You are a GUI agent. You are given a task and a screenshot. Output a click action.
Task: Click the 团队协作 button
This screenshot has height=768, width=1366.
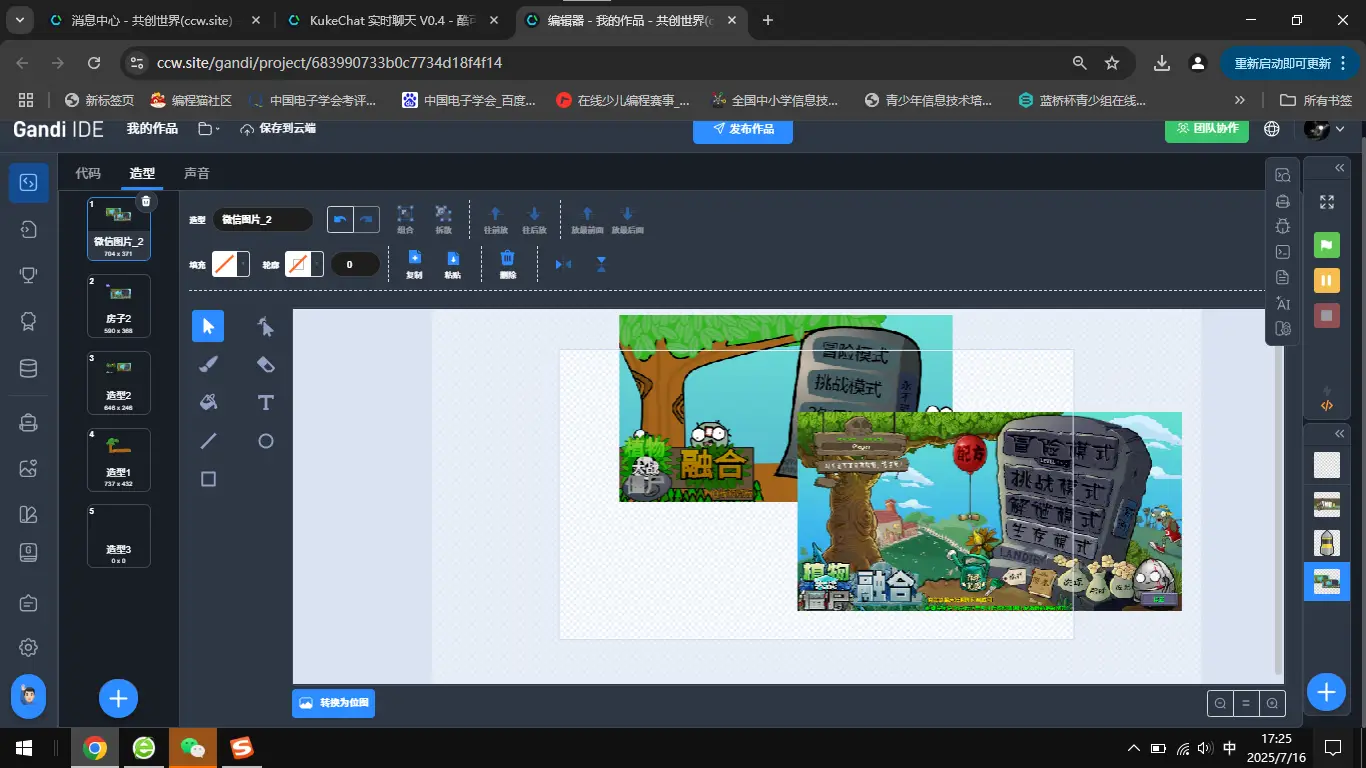click(x=1207, y=128)
